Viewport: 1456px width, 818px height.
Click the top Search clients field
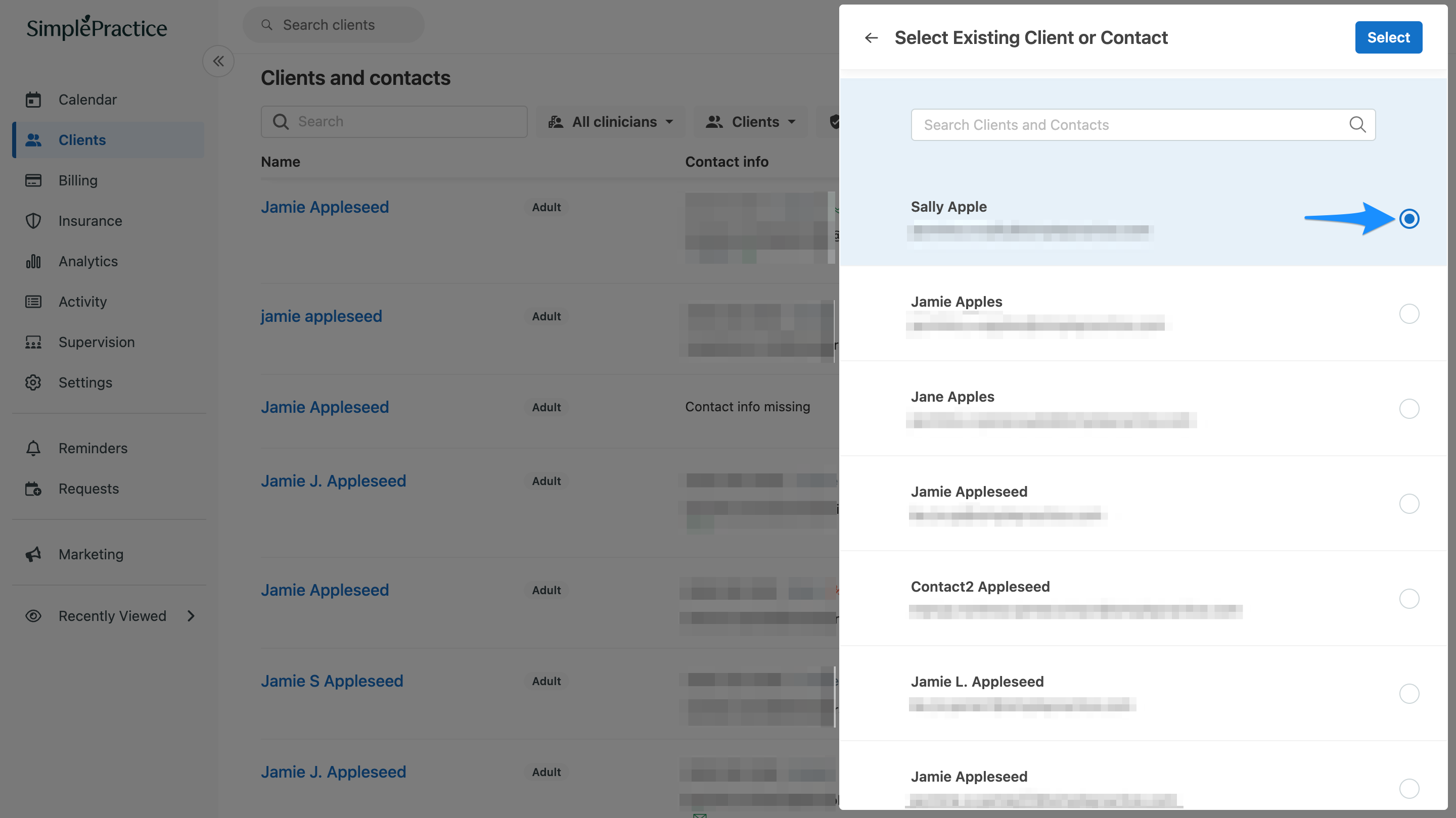pyautogui.click(x=334, y=25)
